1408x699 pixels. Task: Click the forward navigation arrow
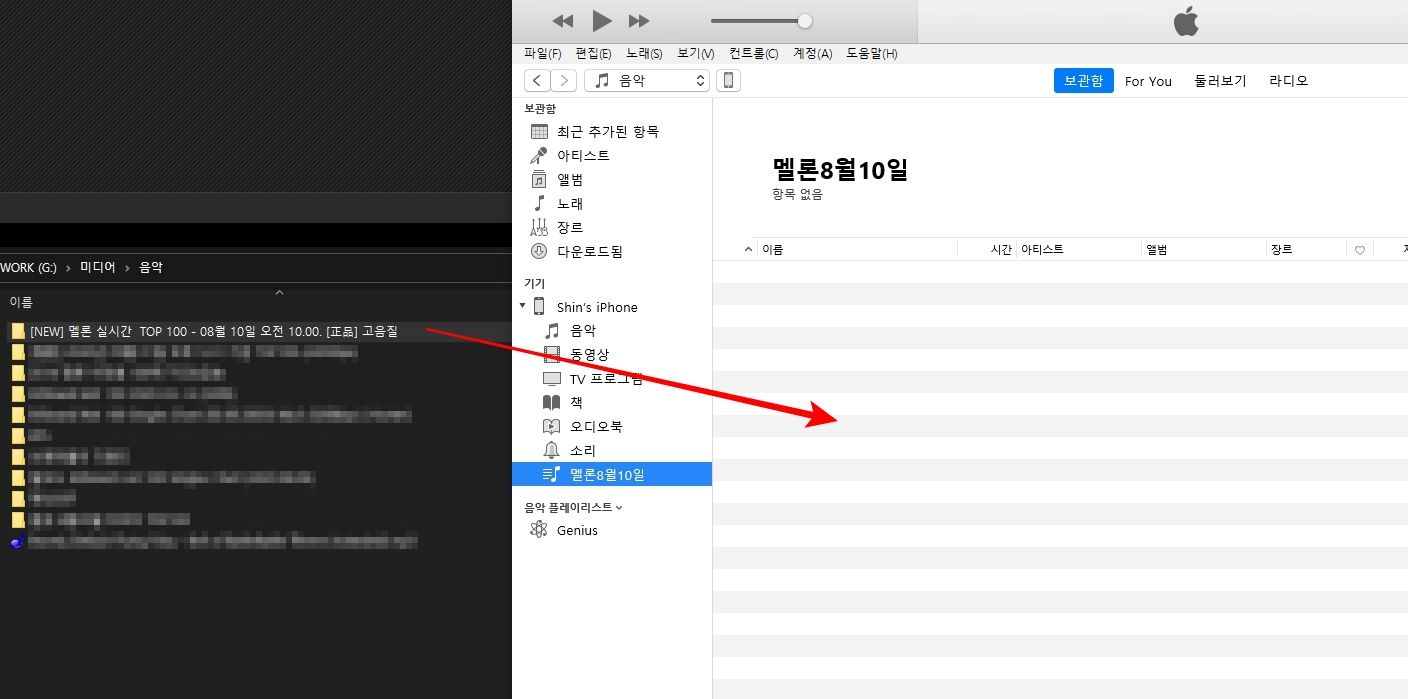point(564,81)
